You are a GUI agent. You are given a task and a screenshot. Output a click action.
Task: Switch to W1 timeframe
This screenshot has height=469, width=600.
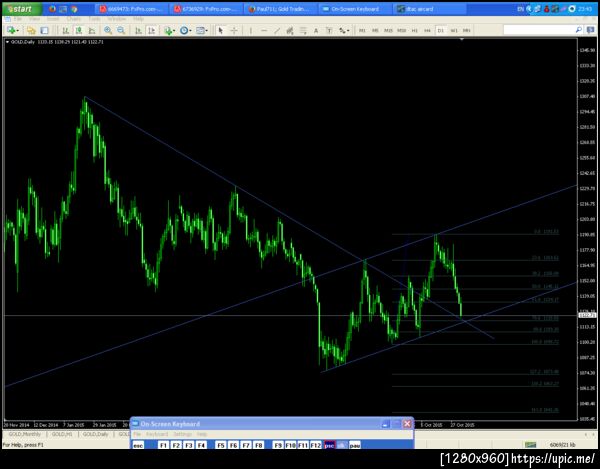click(454, 30)
